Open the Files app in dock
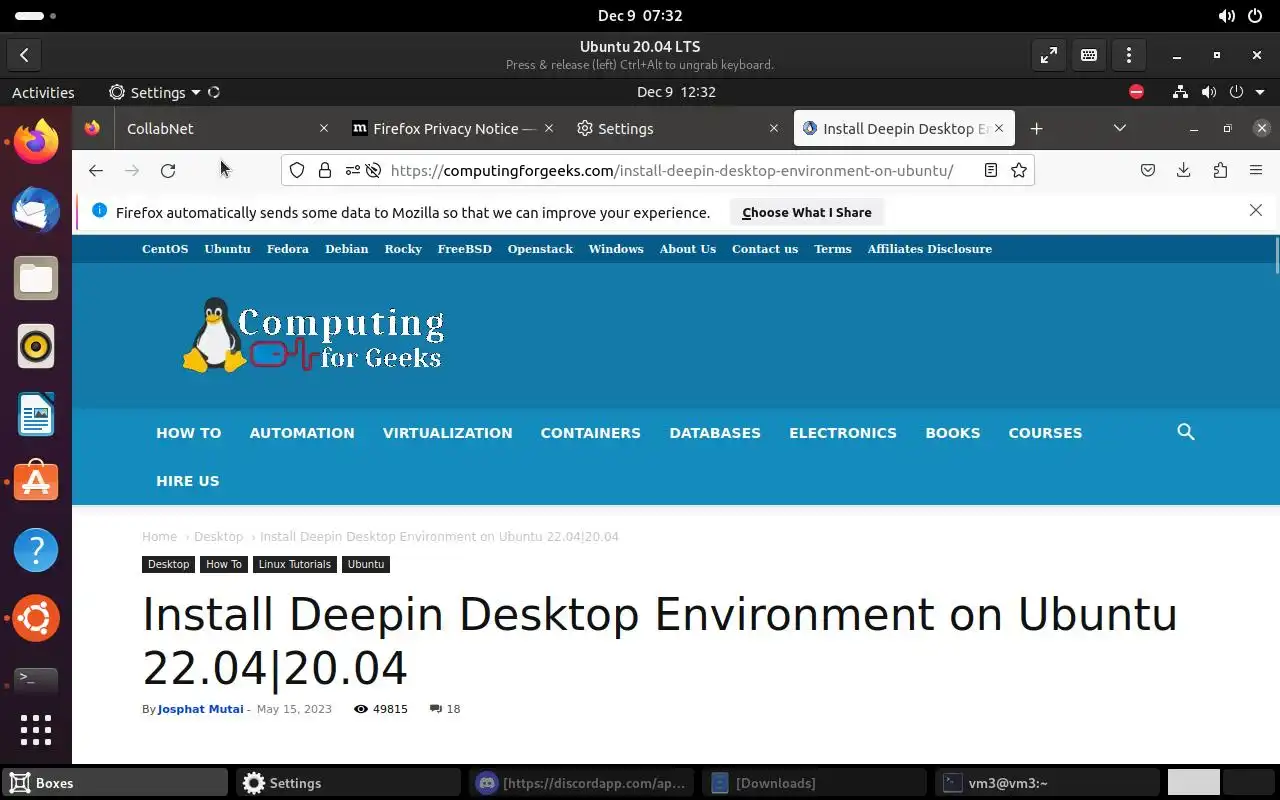Screen dimensions: 1280x800 tap(36, 278)
